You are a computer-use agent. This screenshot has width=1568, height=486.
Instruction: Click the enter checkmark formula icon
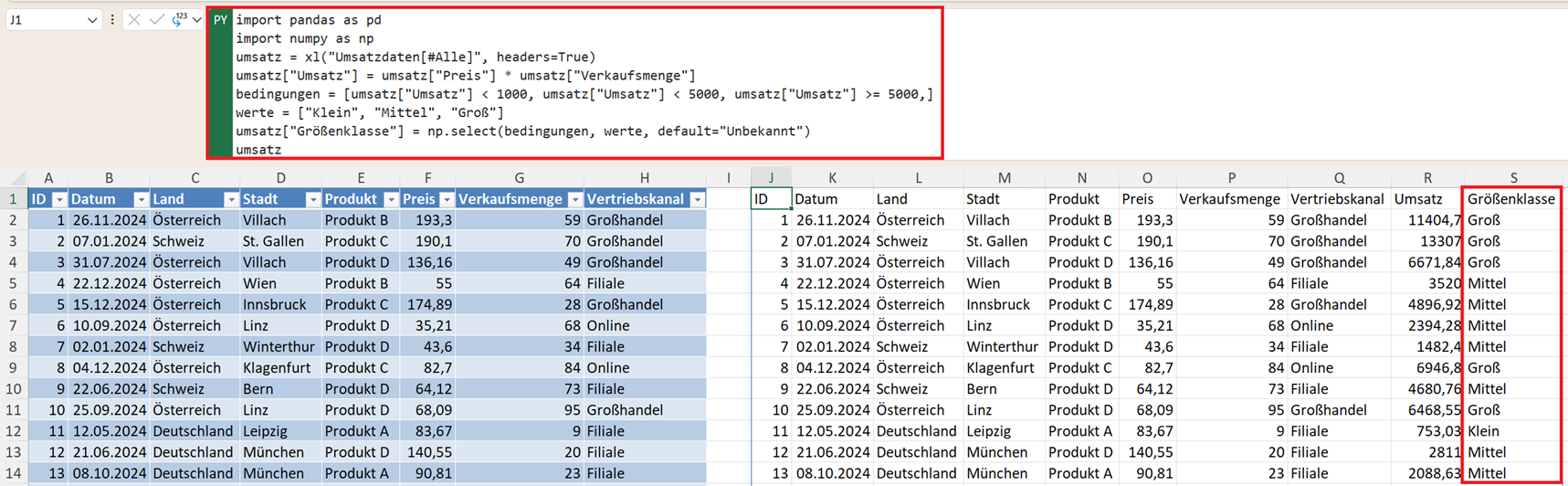point(156,19)
